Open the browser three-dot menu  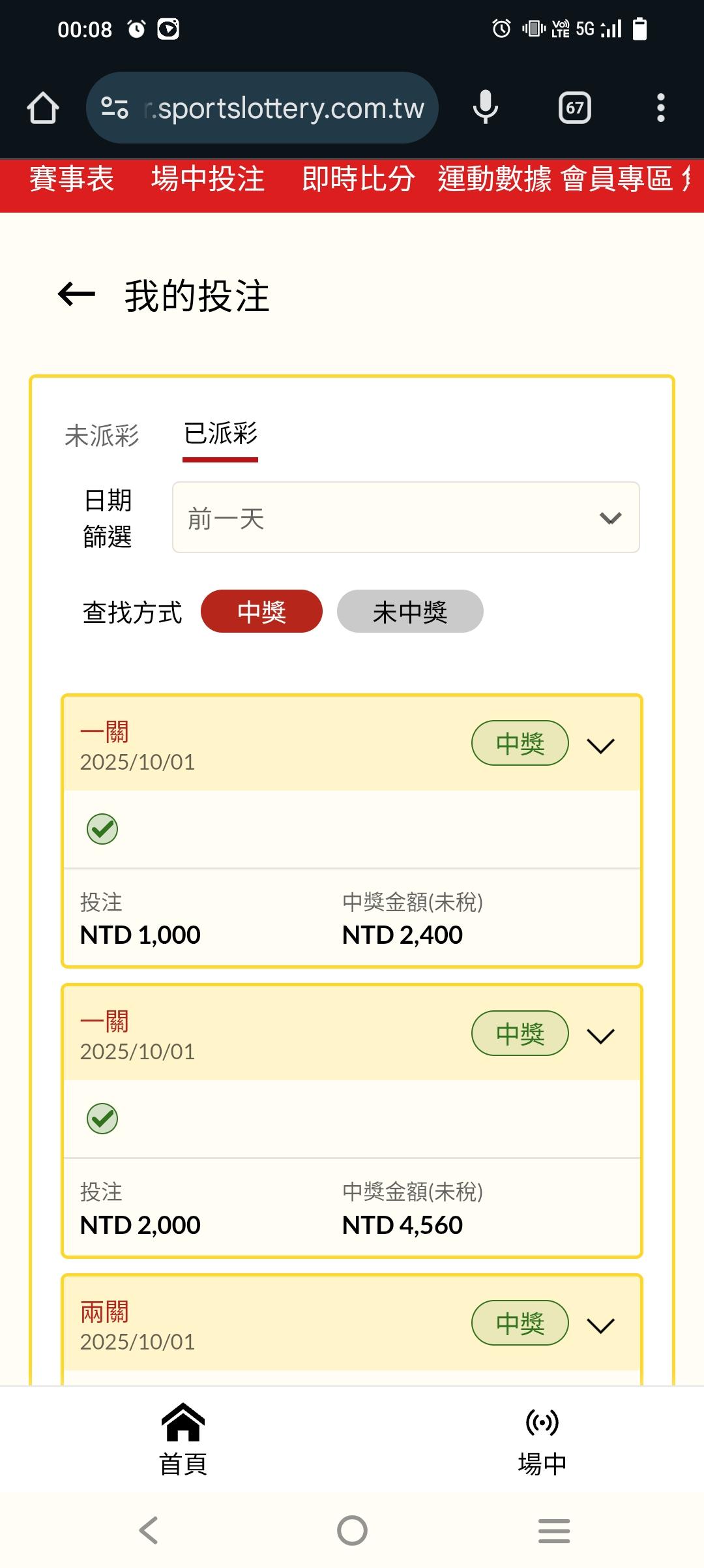[x=660, y=108]
